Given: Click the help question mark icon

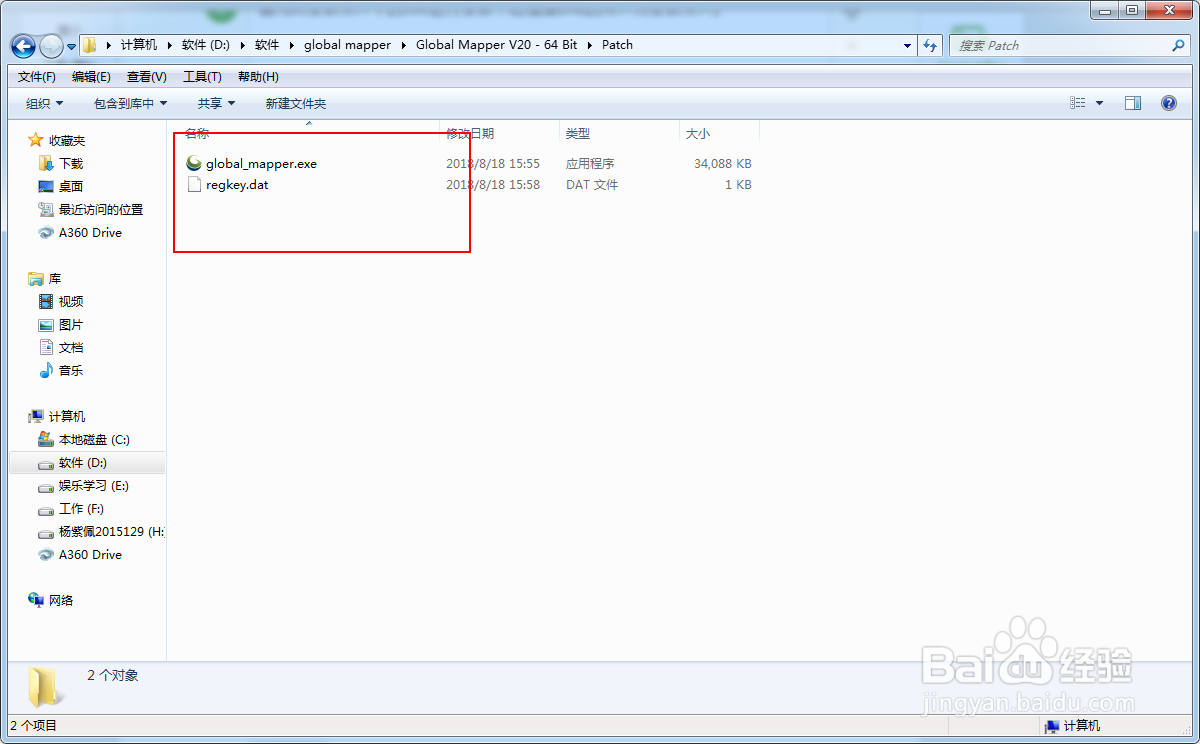Looking at the screenshot, I should [x=1168, y=103].
